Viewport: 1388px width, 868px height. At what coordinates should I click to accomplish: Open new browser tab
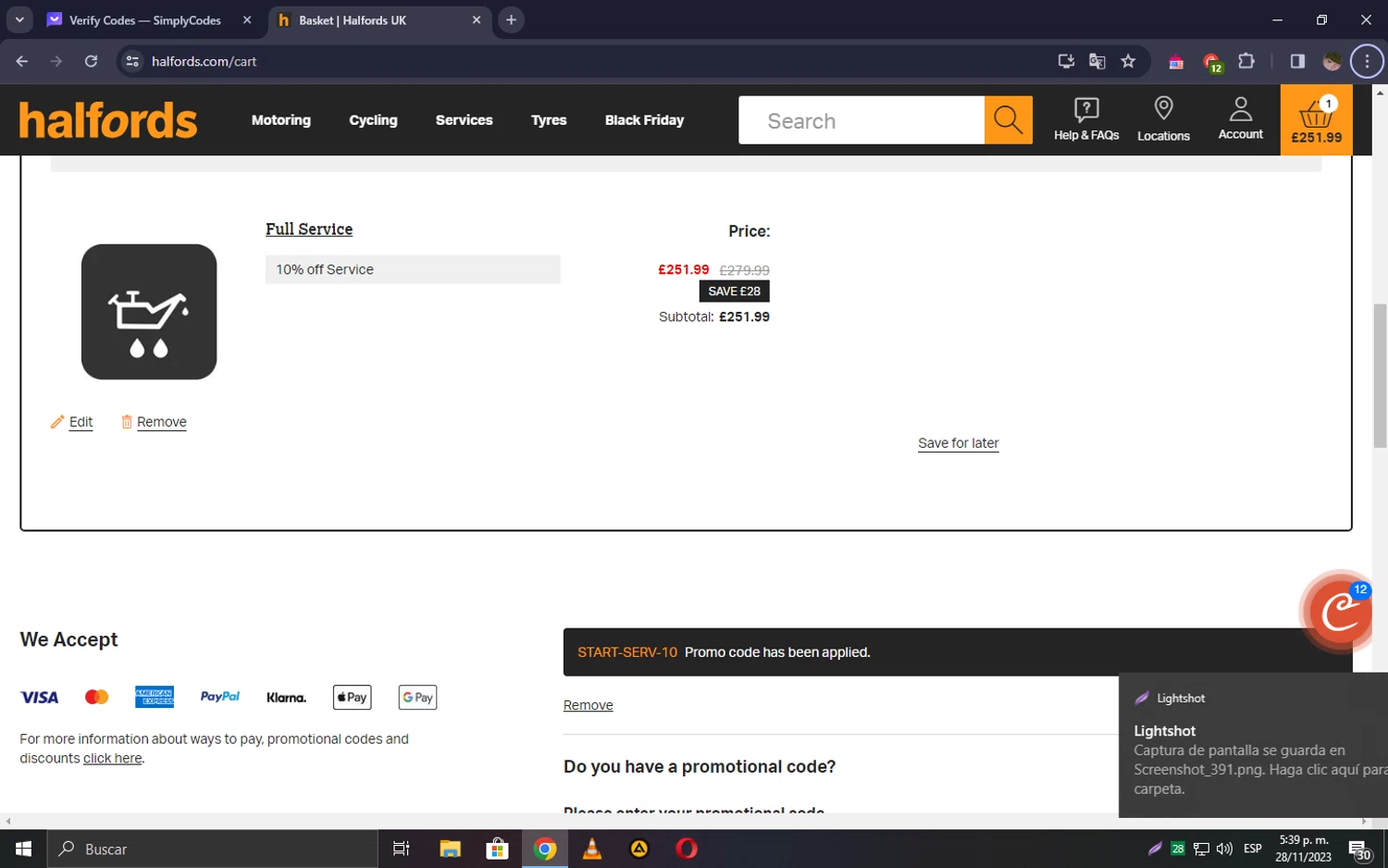point(511,19)
